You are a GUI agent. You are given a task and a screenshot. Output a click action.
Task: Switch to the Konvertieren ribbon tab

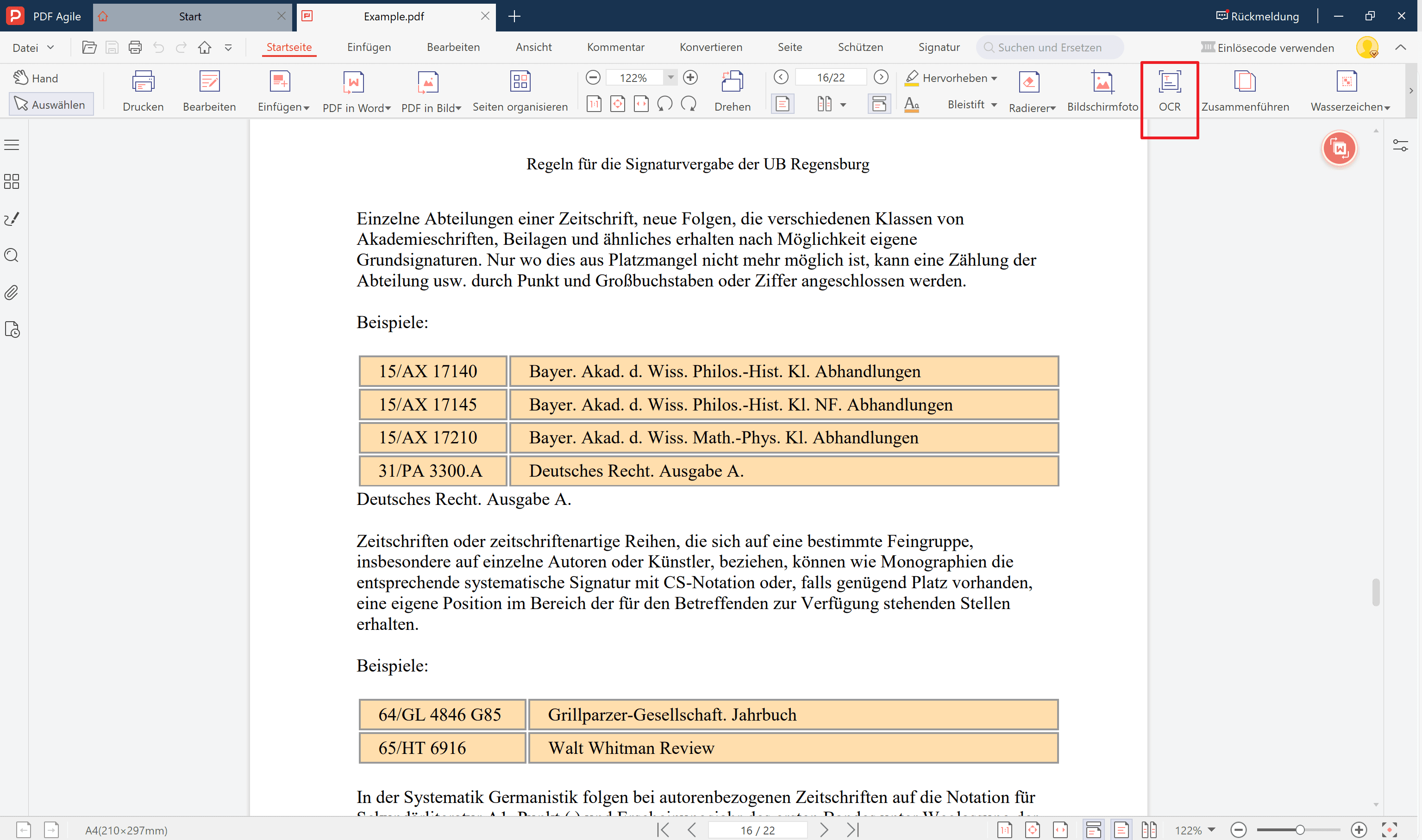[x=711, y=48]
